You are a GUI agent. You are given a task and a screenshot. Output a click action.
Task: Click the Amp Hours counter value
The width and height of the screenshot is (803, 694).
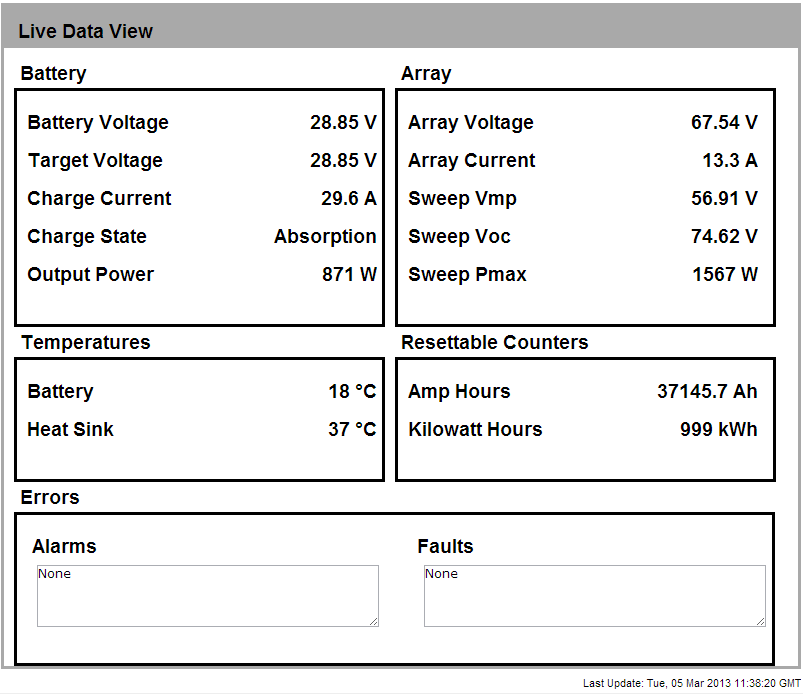(x=707, y=392)
